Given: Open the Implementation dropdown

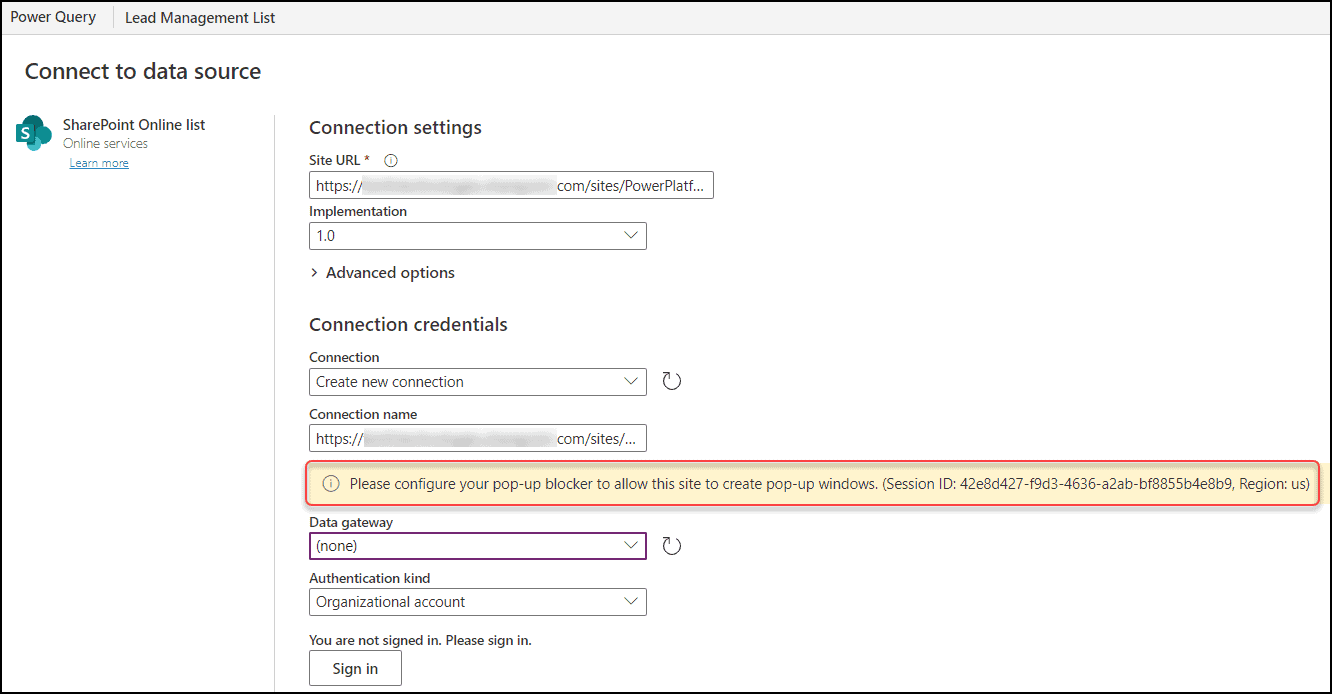Looking at the screenshot, I should 478,236.
